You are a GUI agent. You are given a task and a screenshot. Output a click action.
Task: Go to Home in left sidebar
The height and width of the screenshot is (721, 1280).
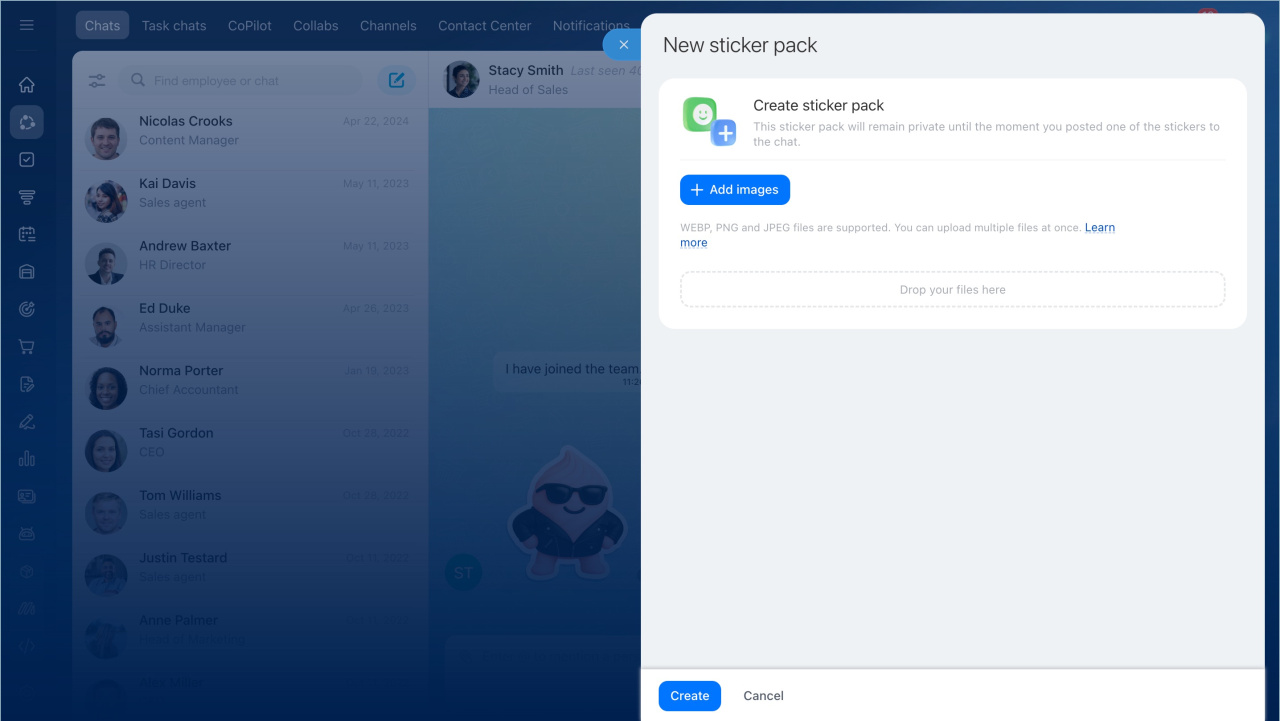[27, 85]
